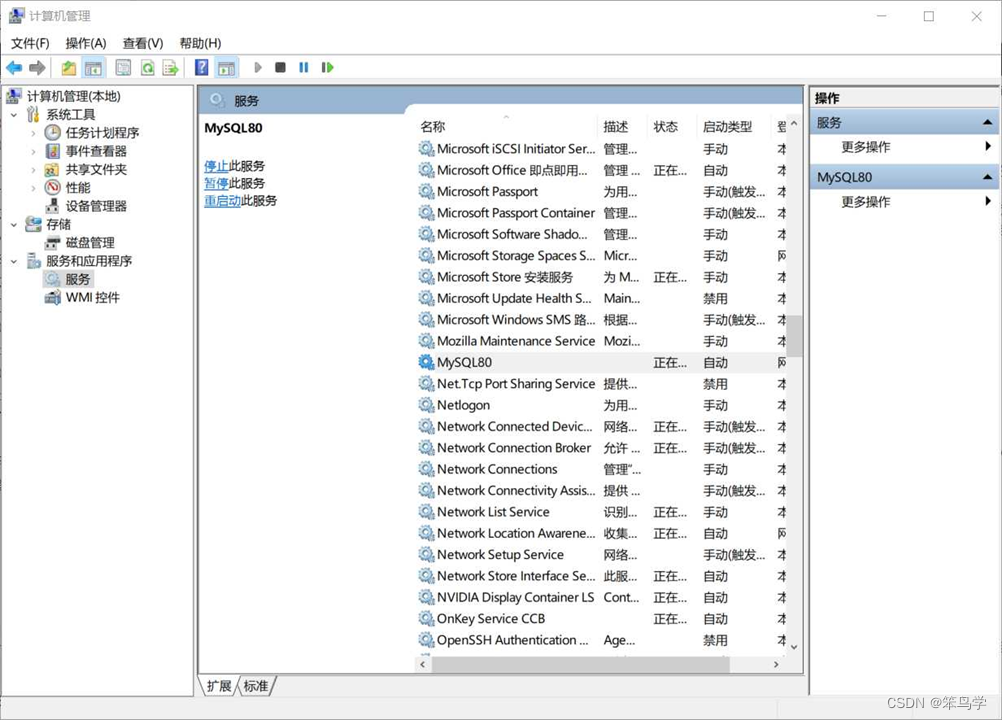Select 磁盘管理 in the tree
Image resolution: width=1002 pixels, height=720 pixels.
coord(90,243)
